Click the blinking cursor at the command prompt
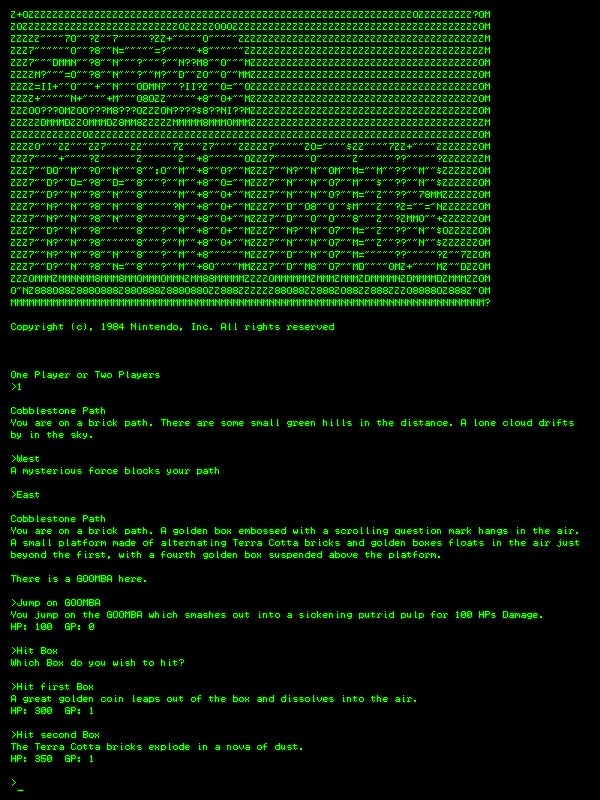 pyautogui.click(x=20, y=790)
